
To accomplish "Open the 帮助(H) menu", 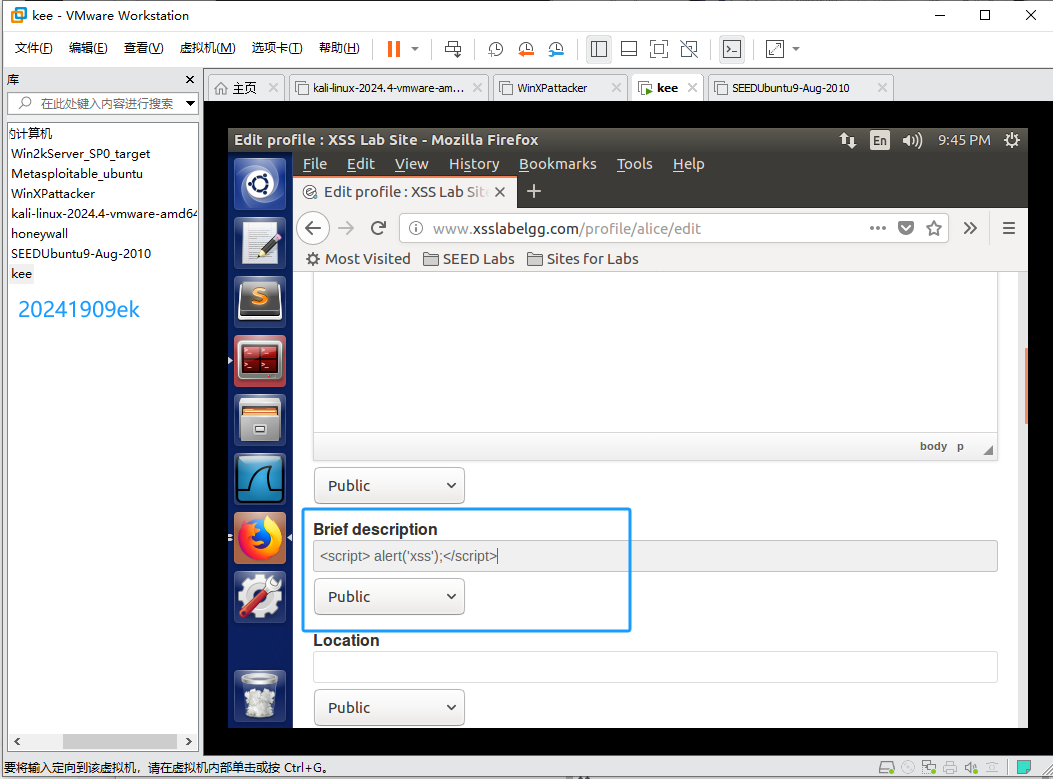I will (339, 48).
